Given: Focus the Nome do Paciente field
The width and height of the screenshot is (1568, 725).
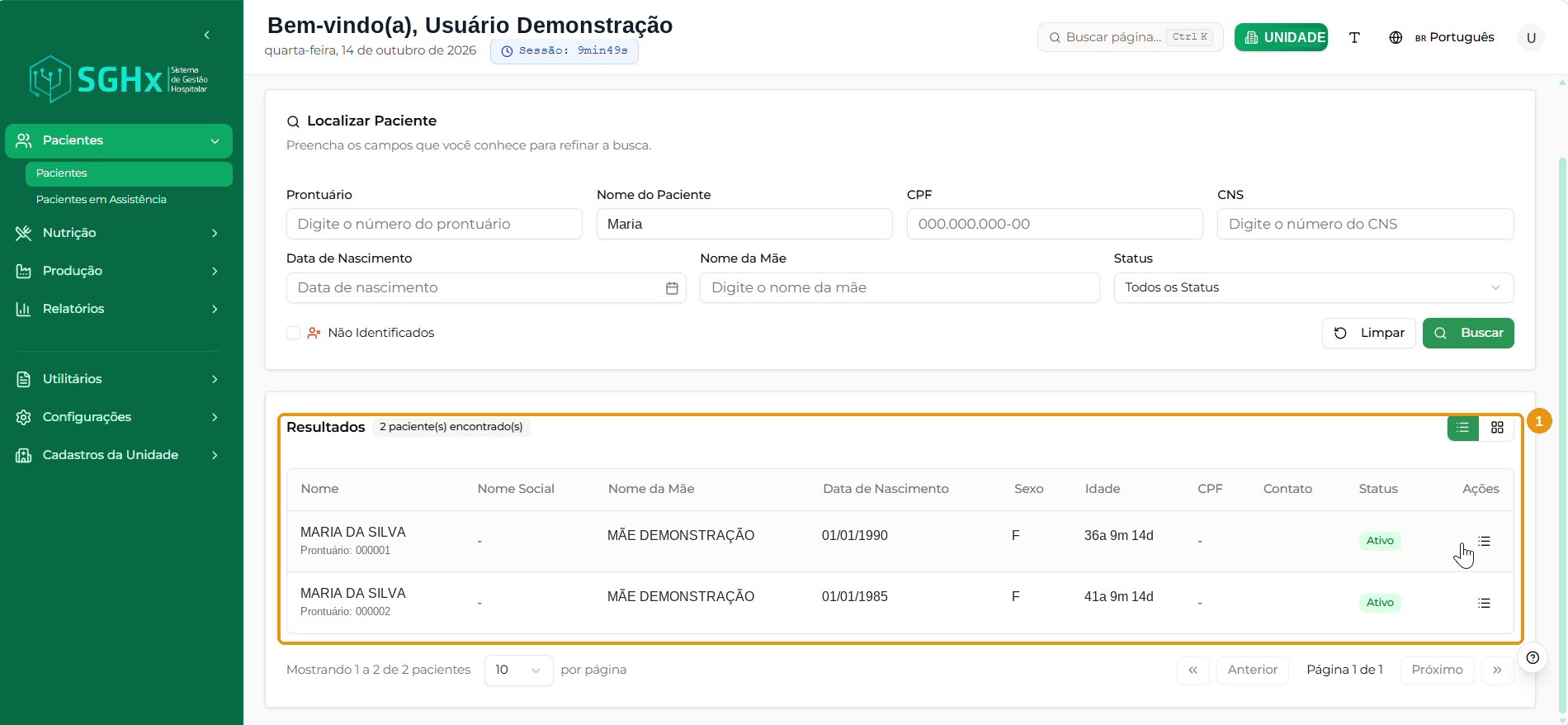Looking at the screenshot, I should coord(744,224).
